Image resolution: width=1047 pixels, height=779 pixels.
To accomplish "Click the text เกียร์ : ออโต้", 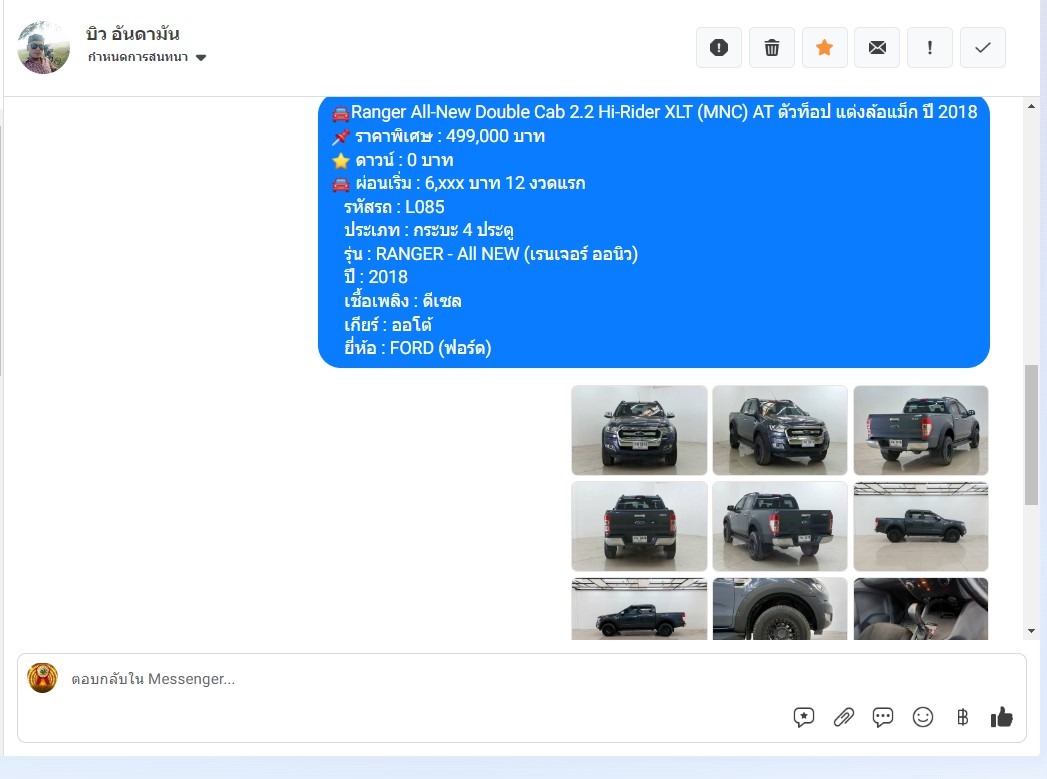I will (388, 325).
